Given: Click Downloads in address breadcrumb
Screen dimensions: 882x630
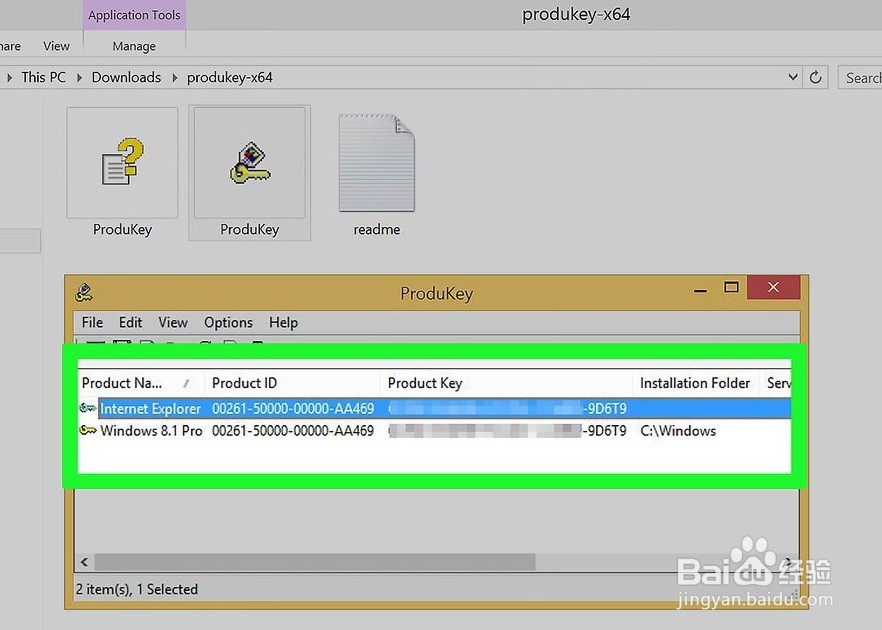Looking at the screenshot, I should pos(126,77).
